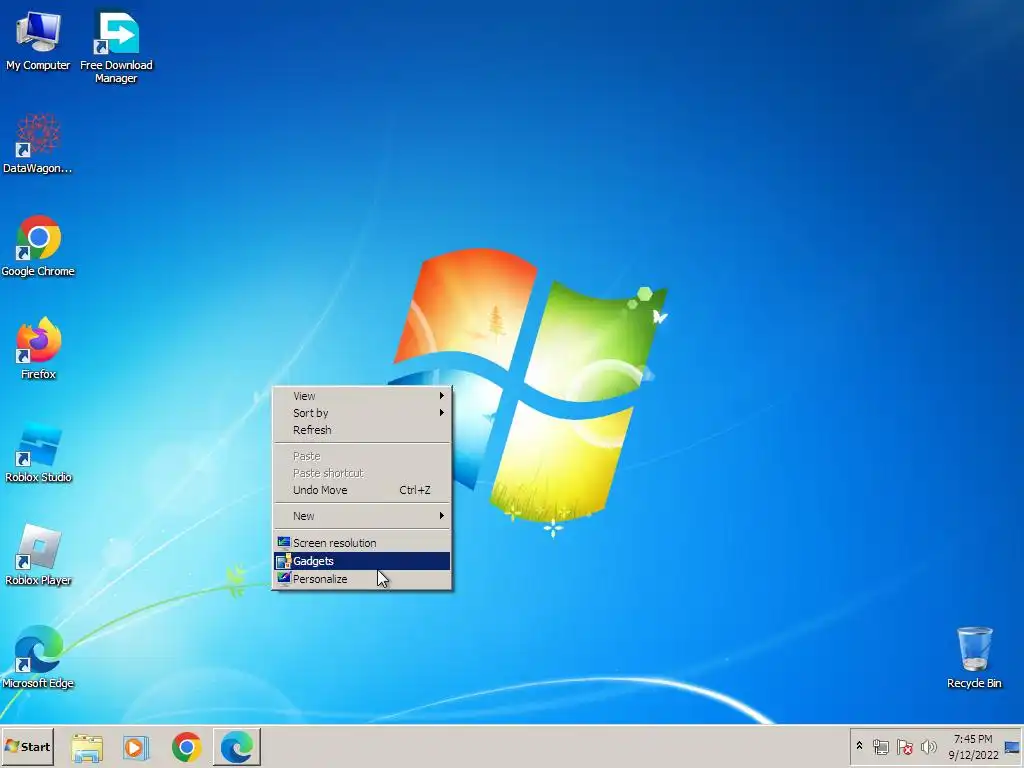Open Windows Media Player from taskbar

pos(136,747)
